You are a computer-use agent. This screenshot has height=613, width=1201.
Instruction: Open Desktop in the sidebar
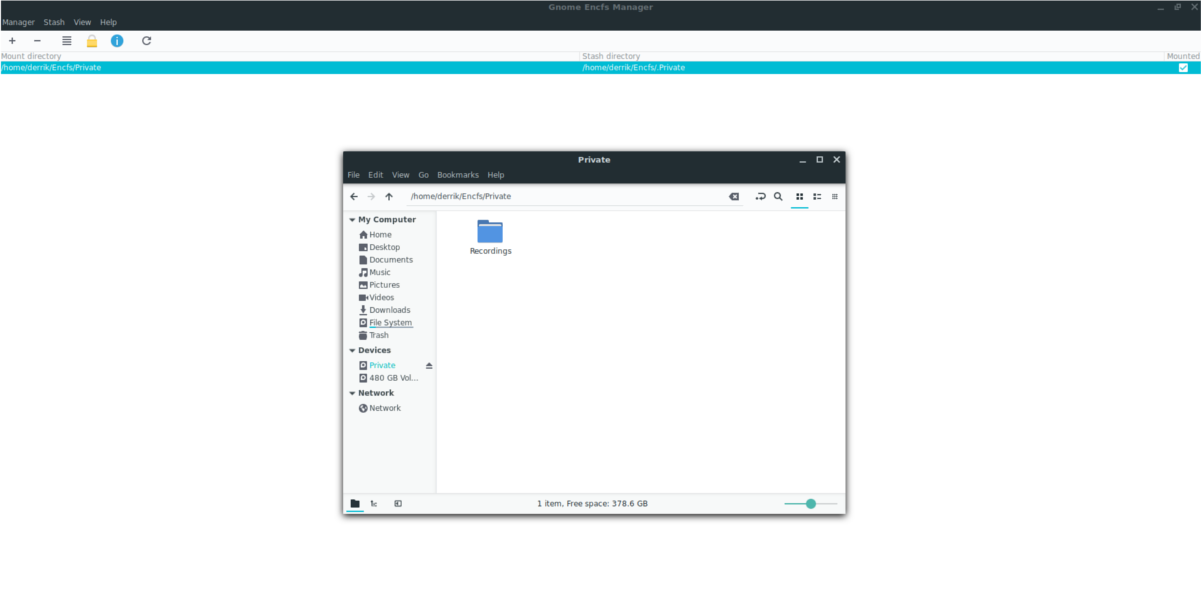tap(384, 247)
